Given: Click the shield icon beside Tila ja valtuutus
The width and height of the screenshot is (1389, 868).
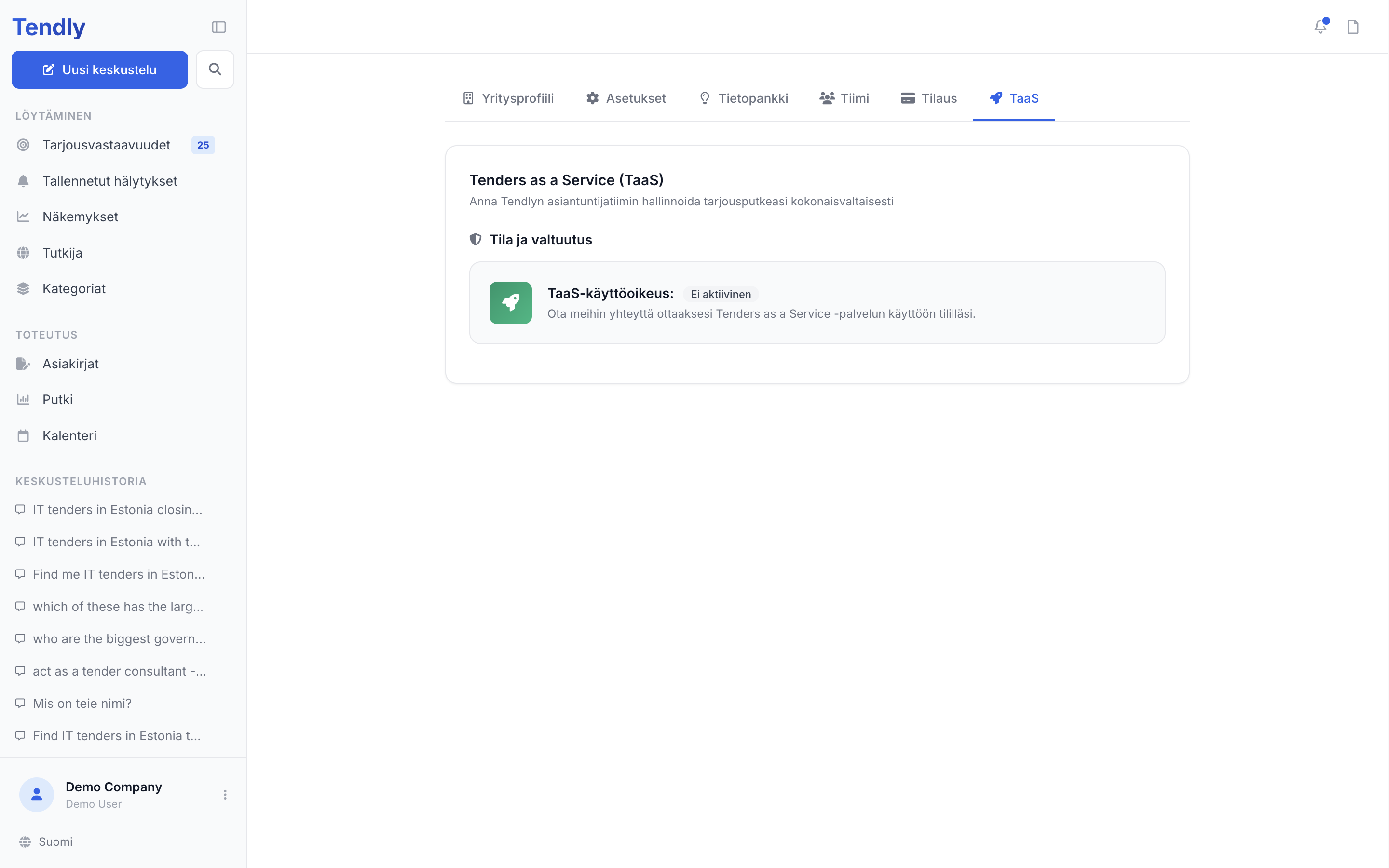Looking at the screenshot, I should click(475, 239).
